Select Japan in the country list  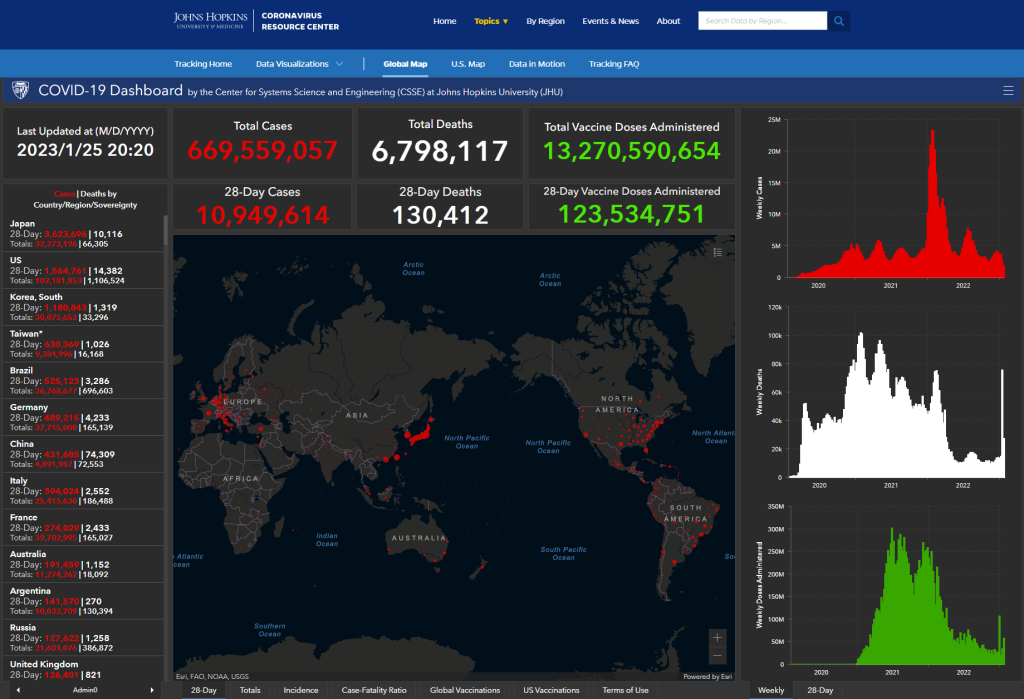click(84, 233)
